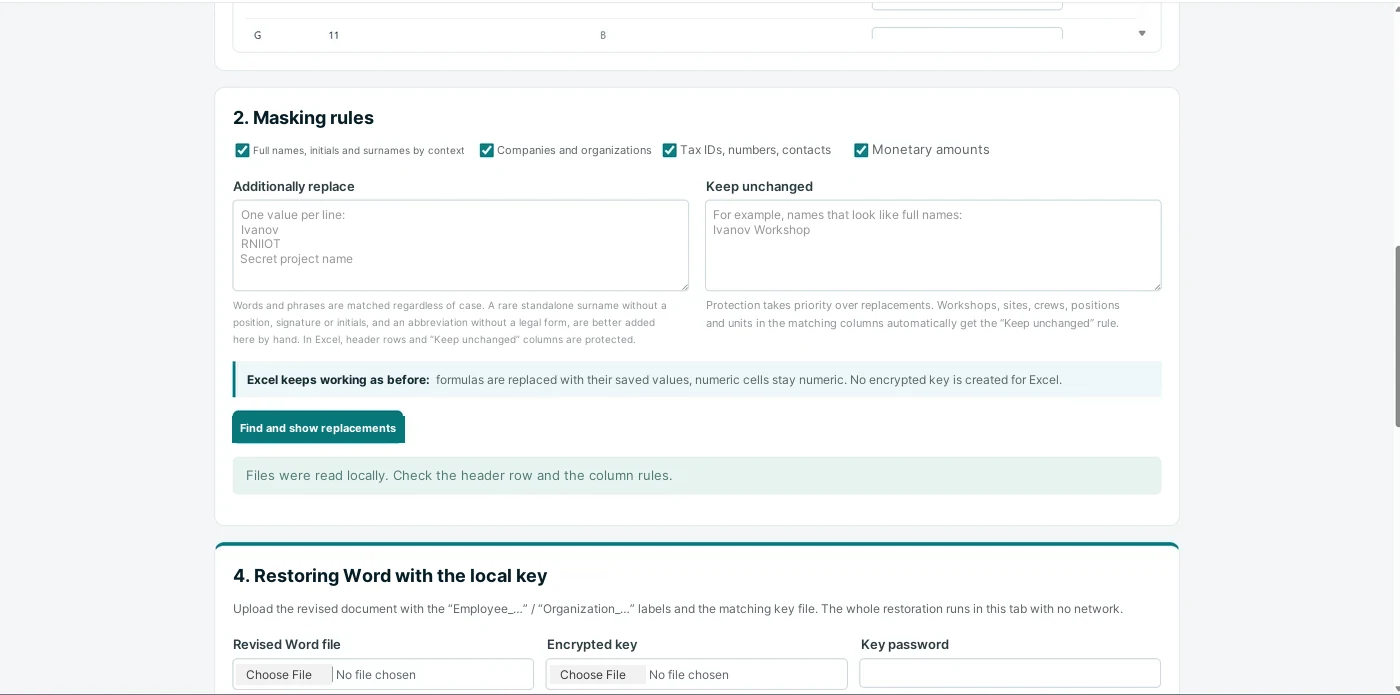1400x695 pixels.
Task: Click 'Files were read locally' status message
Action: pyautogui.click(x=697, y=476)
